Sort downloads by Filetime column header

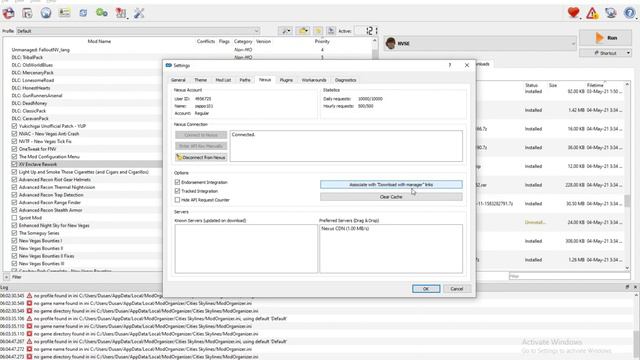coord(595,85)
